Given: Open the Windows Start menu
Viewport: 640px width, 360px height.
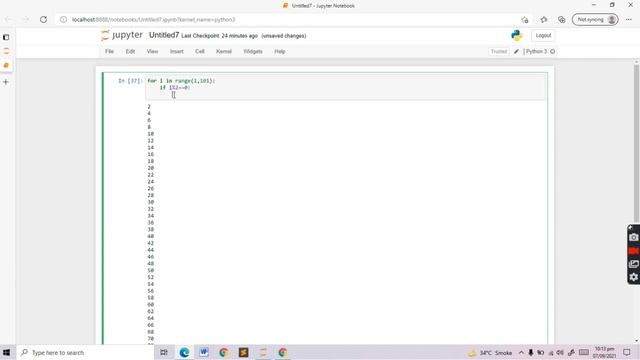Looking at the screenshot, I should [x=7, y=352].
